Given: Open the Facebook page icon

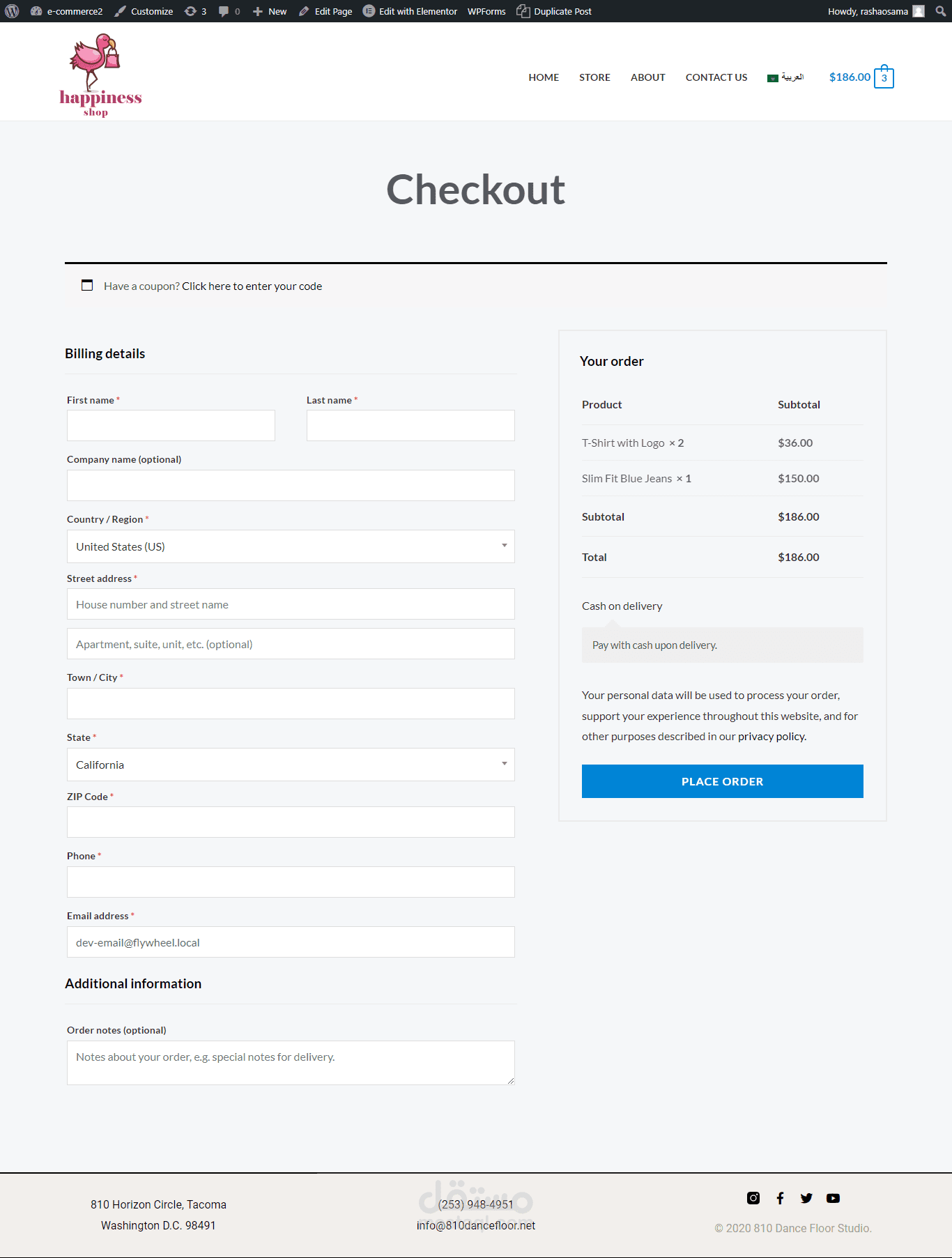Looking at the screenshot, I should [x=780, y=1198].
